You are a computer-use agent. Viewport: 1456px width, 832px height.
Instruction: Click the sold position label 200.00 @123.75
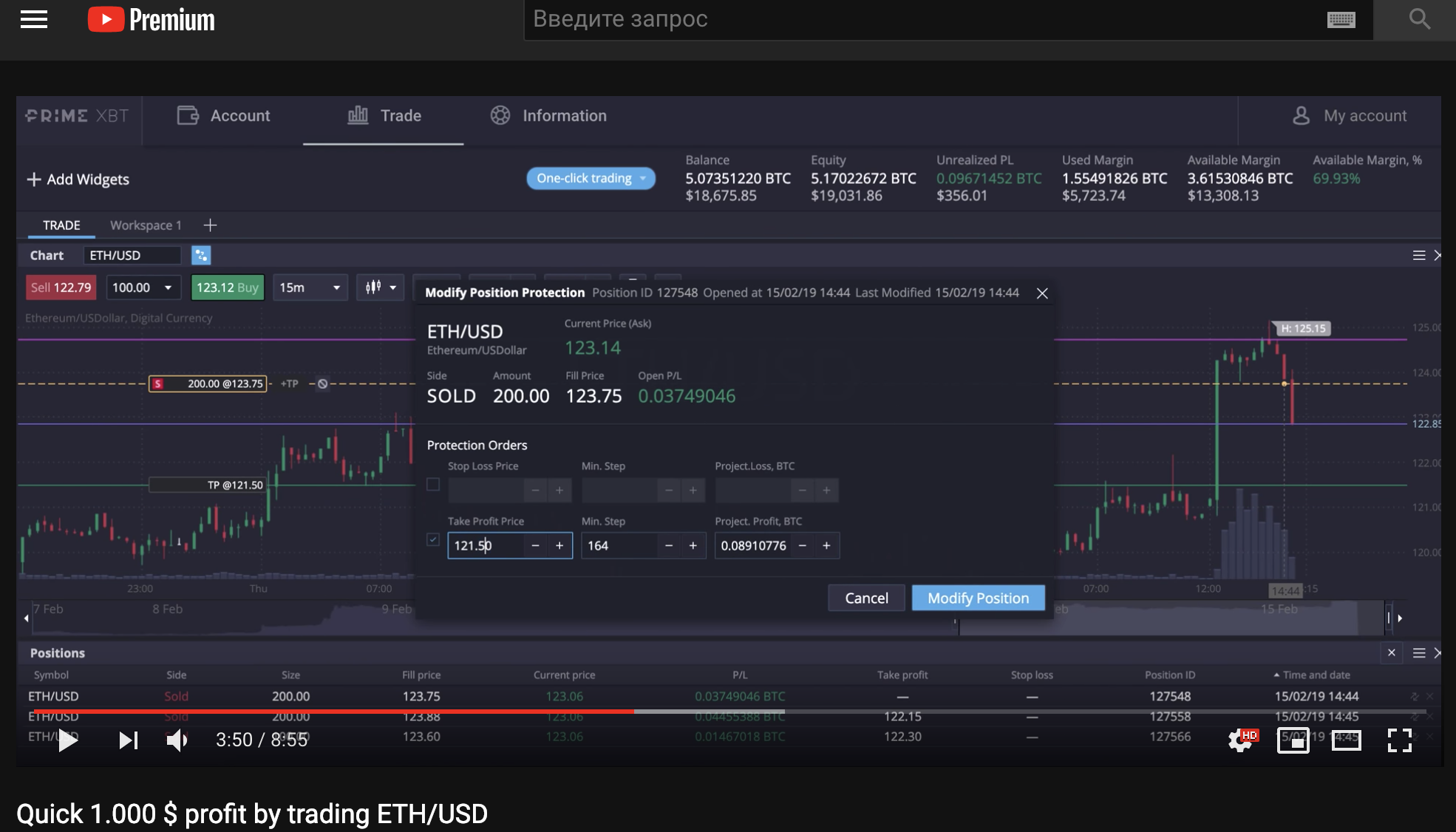pyautogui.click(x=208, y=383)
